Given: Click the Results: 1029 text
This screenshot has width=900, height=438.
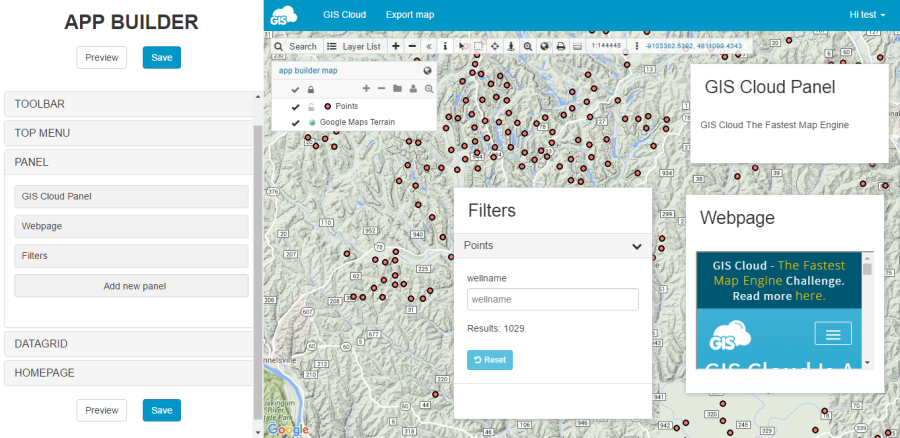Looking at the screenshot, I should 495,329.
